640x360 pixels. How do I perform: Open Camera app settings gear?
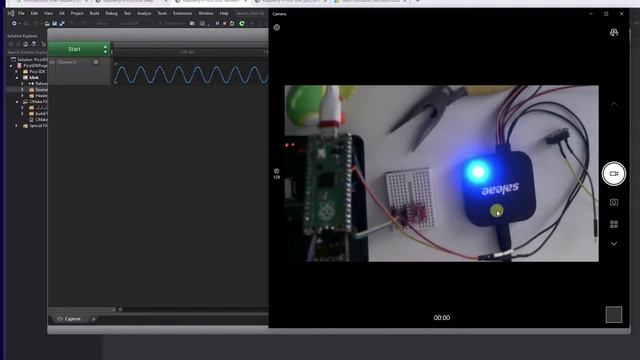[277, 27]
